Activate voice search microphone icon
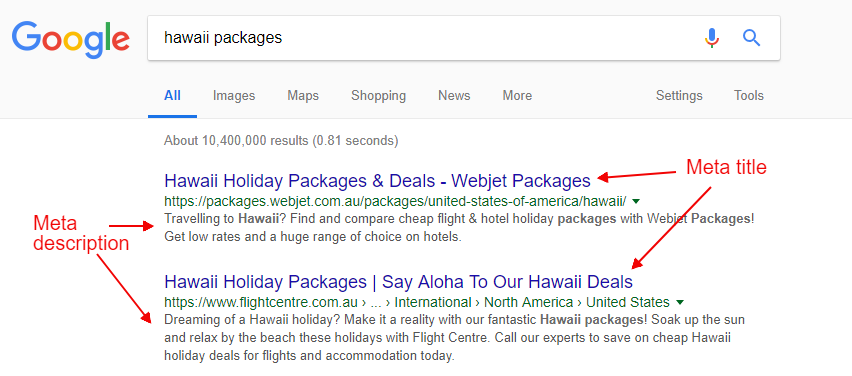 tap(712, 38)
